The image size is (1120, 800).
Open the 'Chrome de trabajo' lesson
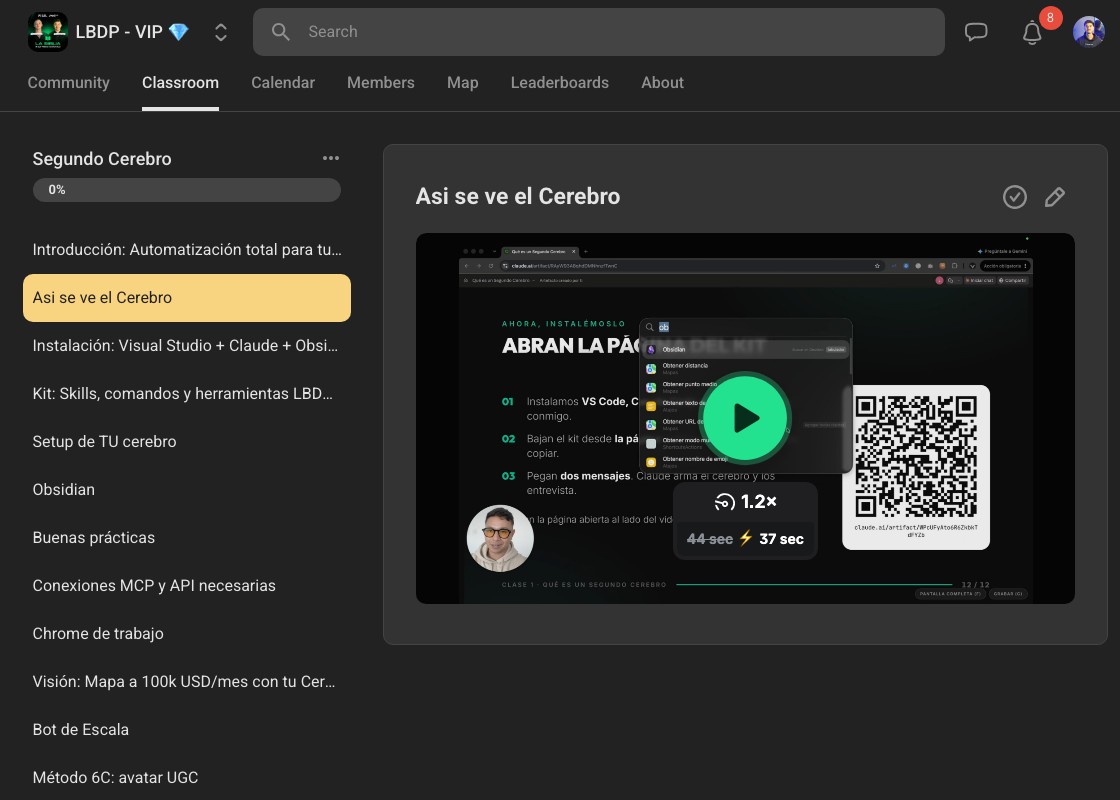pyautogui.click(x=187, y=634)
